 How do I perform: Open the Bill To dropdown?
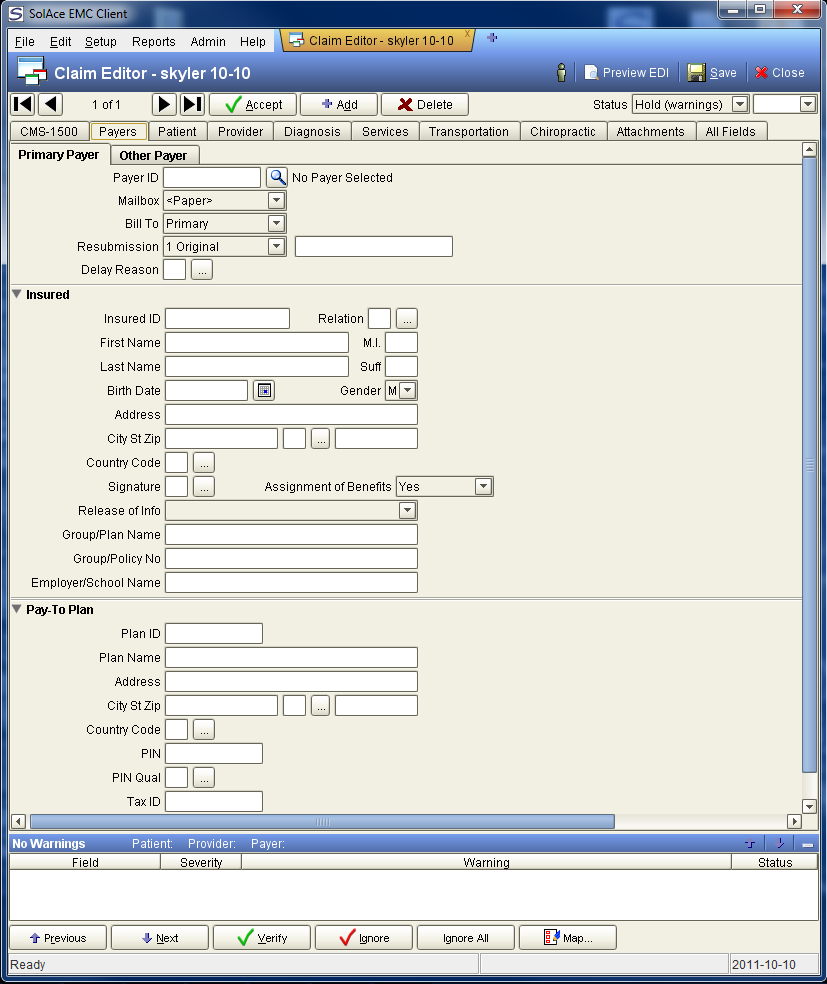[276, 223]
